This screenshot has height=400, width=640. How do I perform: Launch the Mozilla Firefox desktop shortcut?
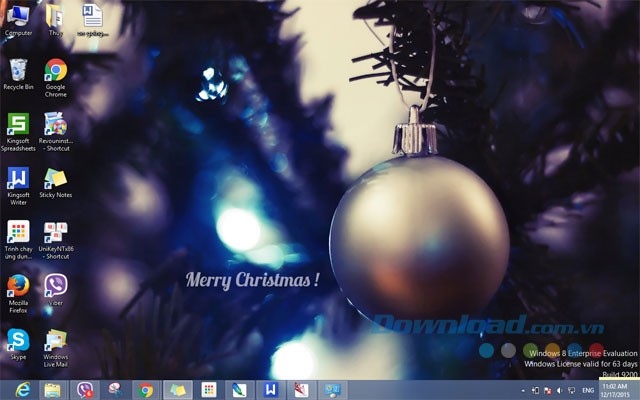[18, 293]
